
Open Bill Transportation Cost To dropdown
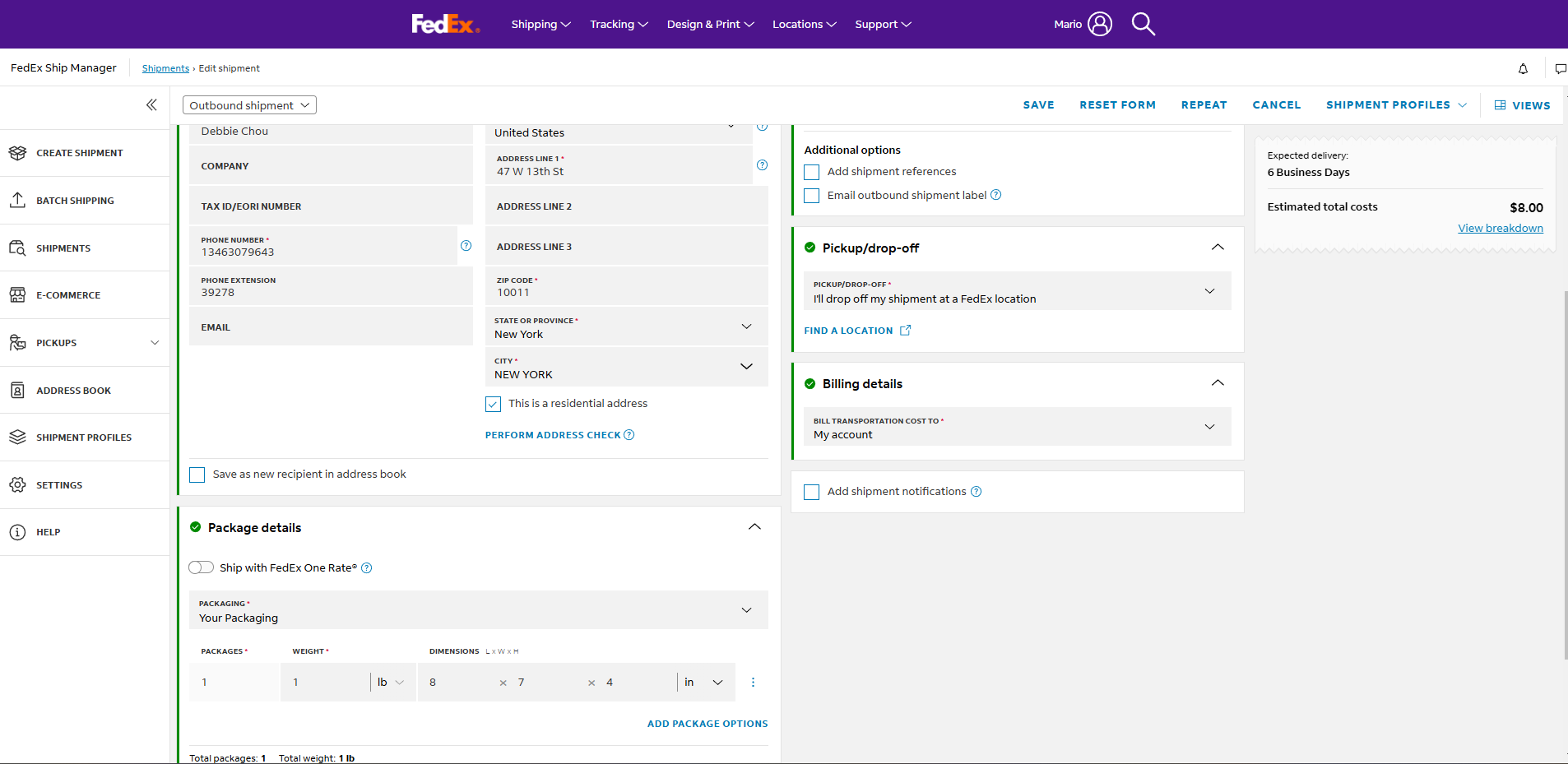click(1017, 427)
